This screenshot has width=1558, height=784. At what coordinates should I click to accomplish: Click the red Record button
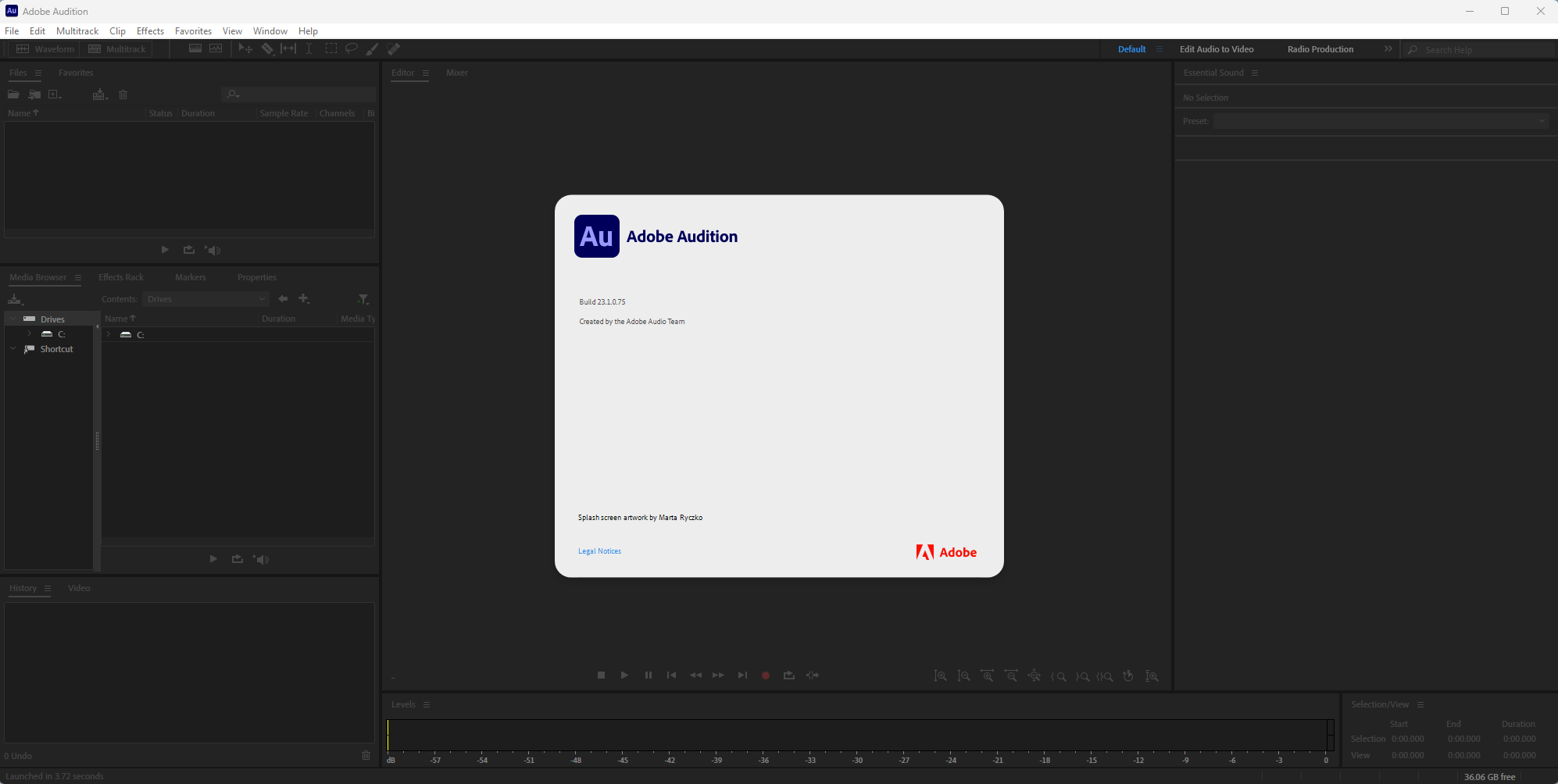click(766, 675)
